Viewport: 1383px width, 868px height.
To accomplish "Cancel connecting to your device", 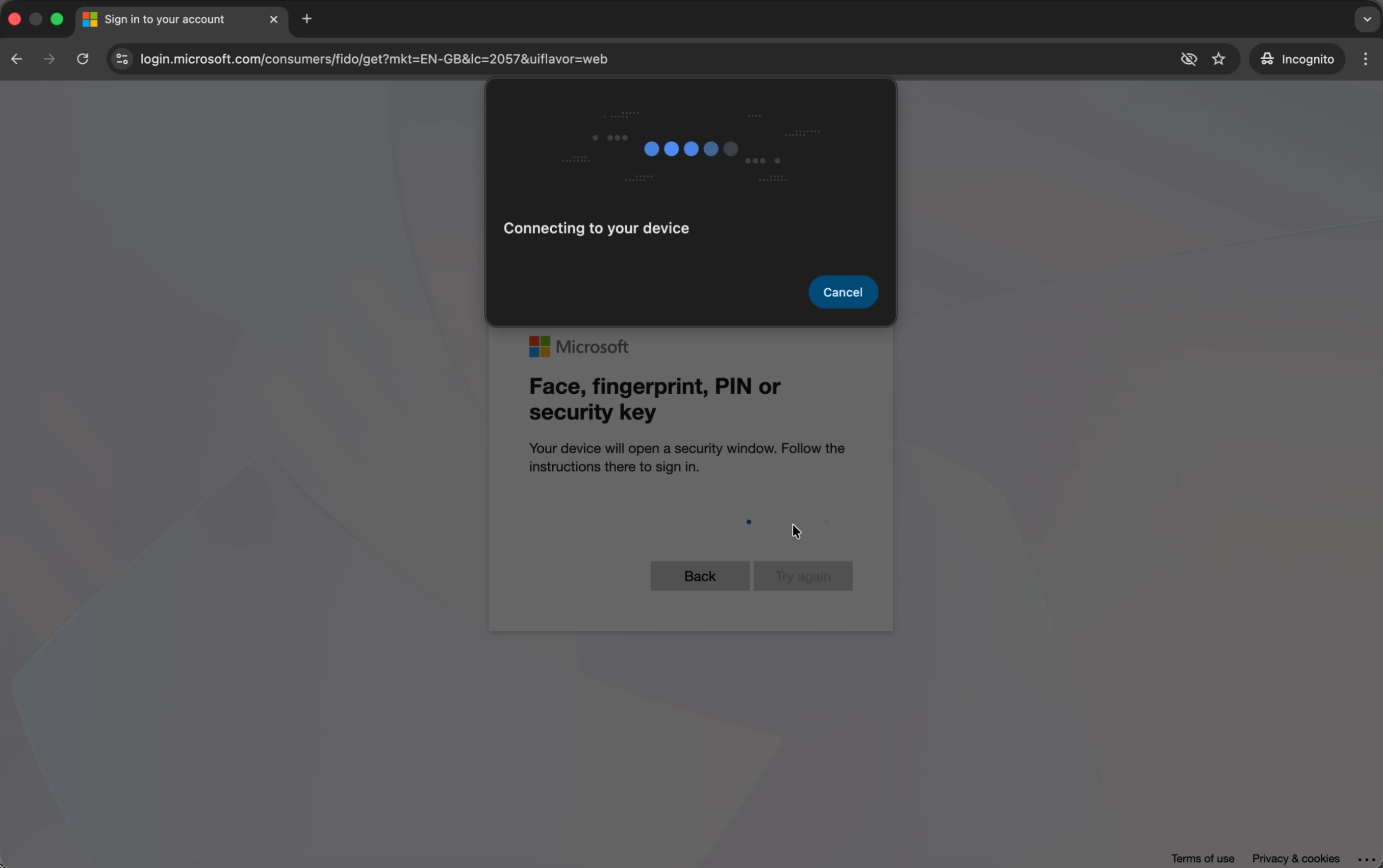I will click(842, 292).
